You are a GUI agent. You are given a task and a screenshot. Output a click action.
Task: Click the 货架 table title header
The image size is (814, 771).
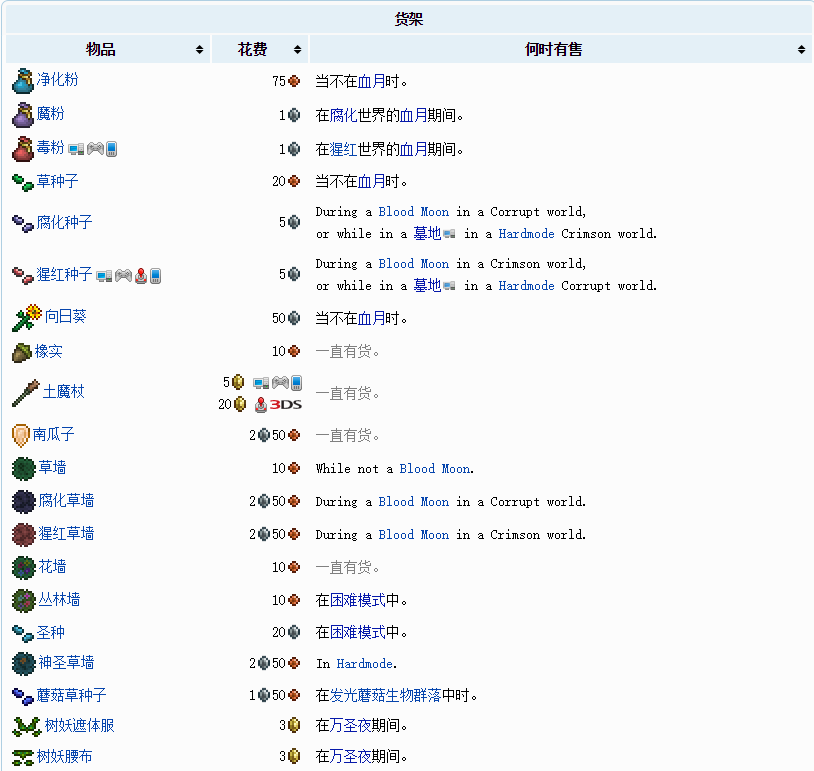point(409,19)
